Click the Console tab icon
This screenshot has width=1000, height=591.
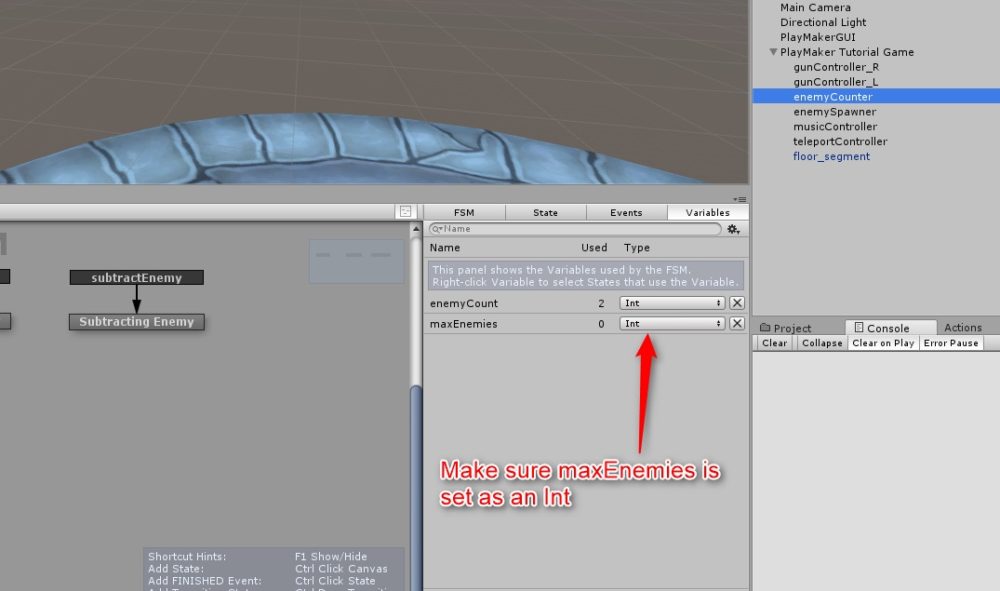tap(859, 327)
